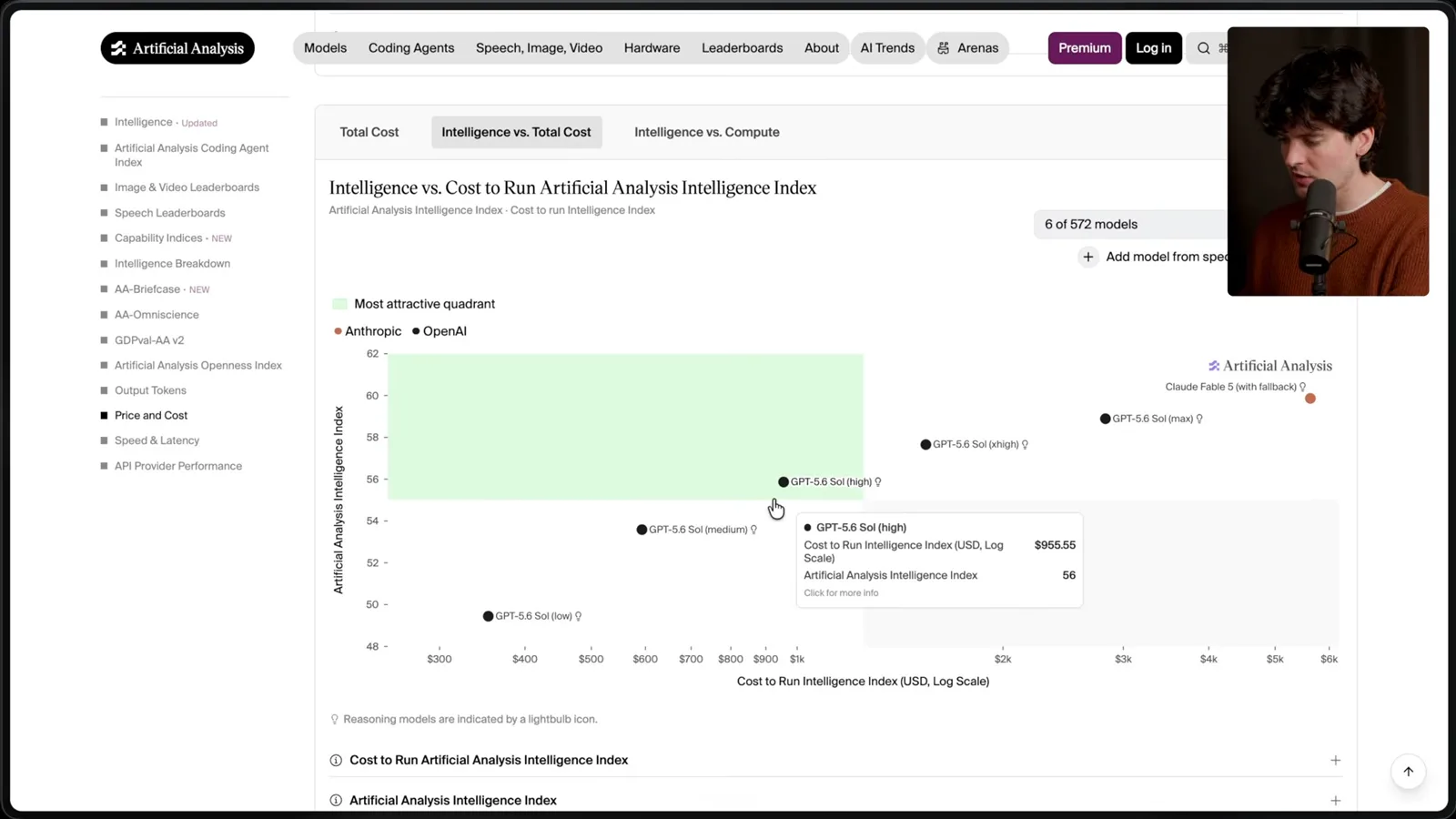This screenshot has width=1456, height=819.
Task: Switch to Intelligence vs. Compute tab
Action: [x=707, y=132]
